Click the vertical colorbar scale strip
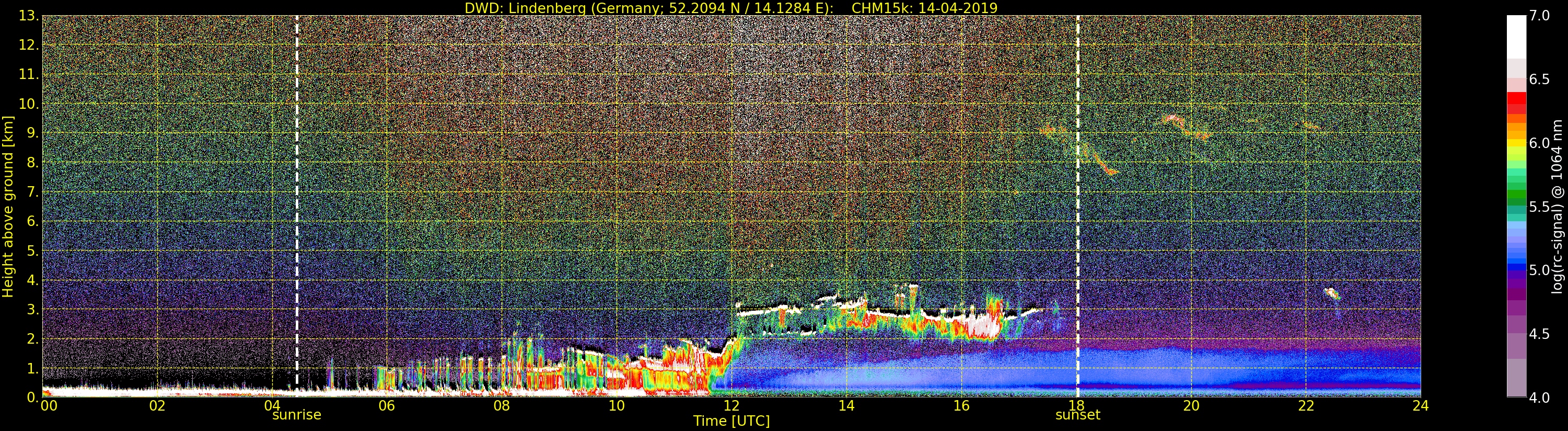The height and width of the screenshot is (431, 1568). (1516, 206)
